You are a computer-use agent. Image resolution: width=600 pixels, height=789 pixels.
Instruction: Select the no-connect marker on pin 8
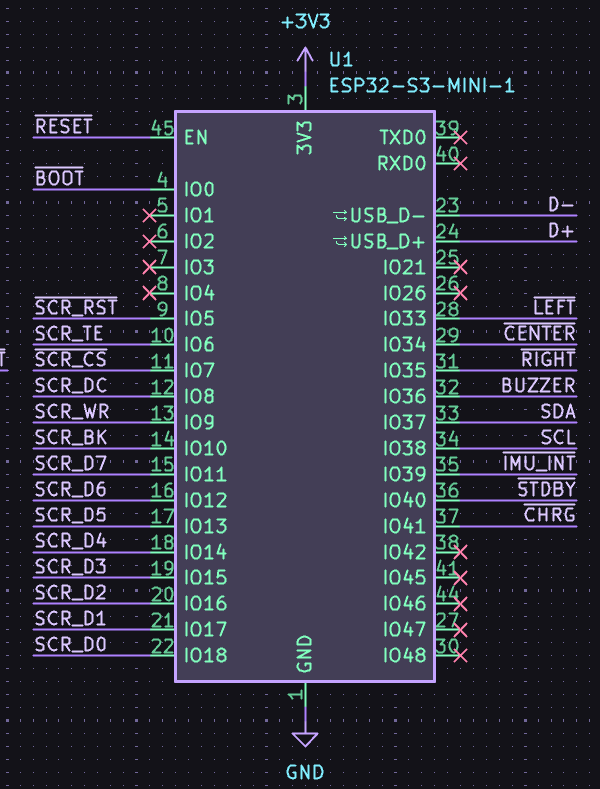pos(149,293)
